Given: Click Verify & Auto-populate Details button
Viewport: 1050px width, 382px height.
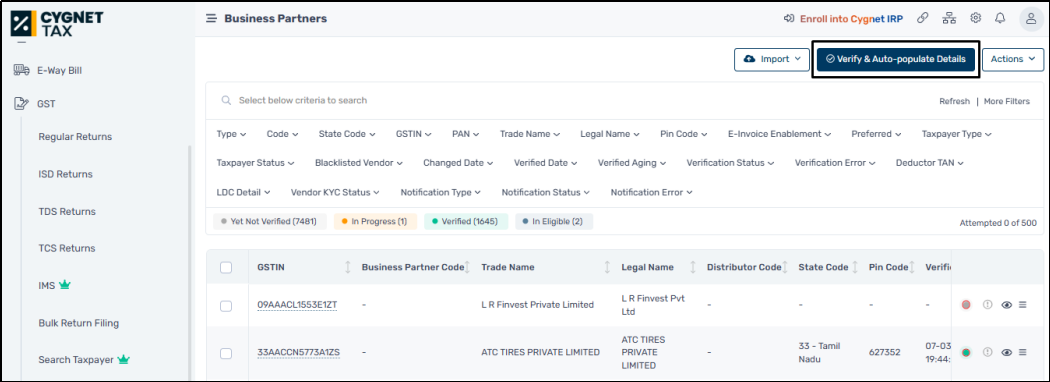Looking at the screenshot, I should [896, 59].
